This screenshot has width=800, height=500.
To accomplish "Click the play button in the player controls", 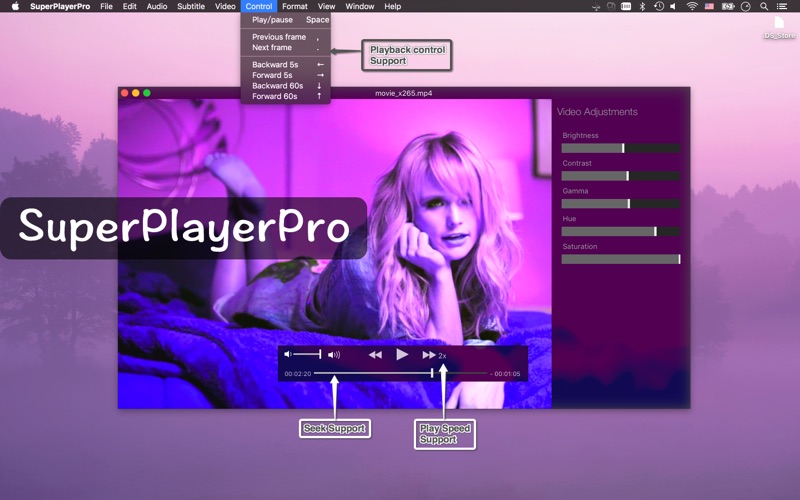I will click(402, 355).
